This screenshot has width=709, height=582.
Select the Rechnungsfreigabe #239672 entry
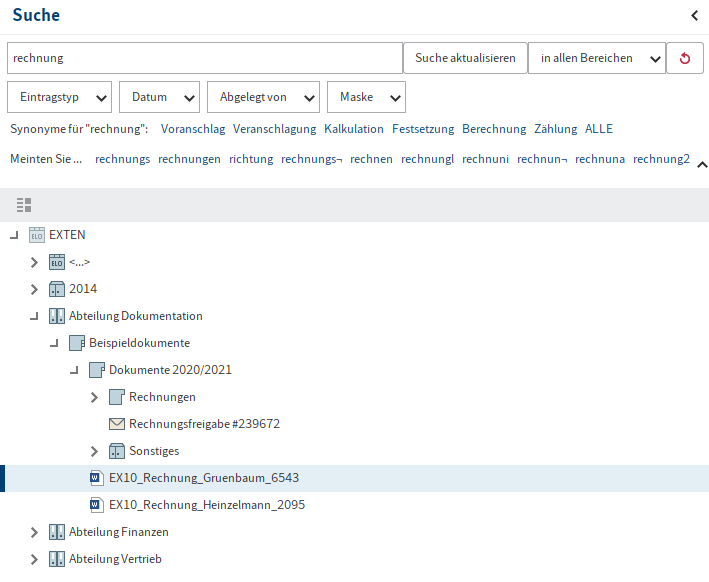pyautogui.click(x=204, y=424)
